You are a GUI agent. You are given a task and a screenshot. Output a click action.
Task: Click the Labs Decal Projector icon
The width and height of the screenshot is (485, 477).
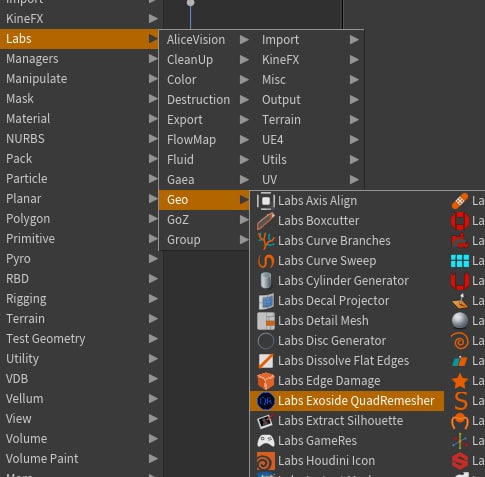[x=266, y=301]
